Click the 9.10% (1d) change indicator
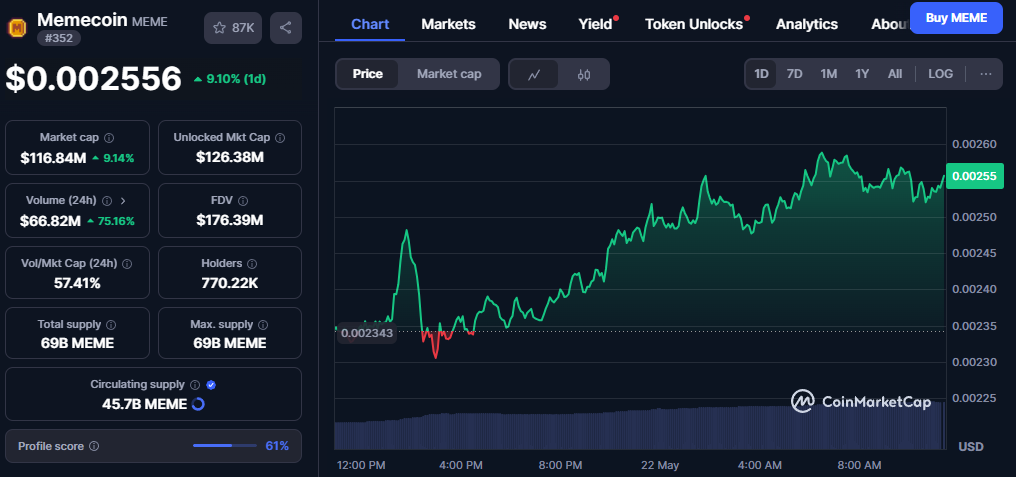Image resolution: width=1016 pixels, height=477 pixels. pos(230,79)
